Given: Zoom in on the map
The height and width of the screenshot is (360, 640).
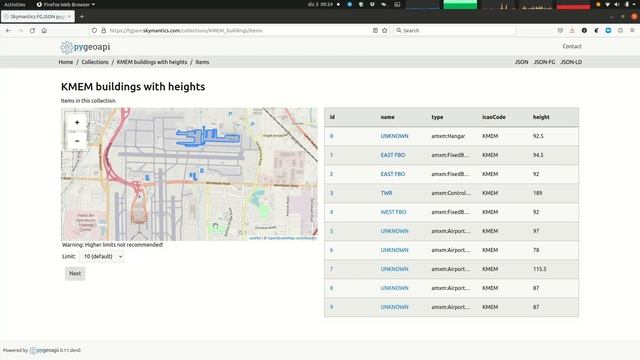Looking at the screenshot, I should [x=77, y=122].
